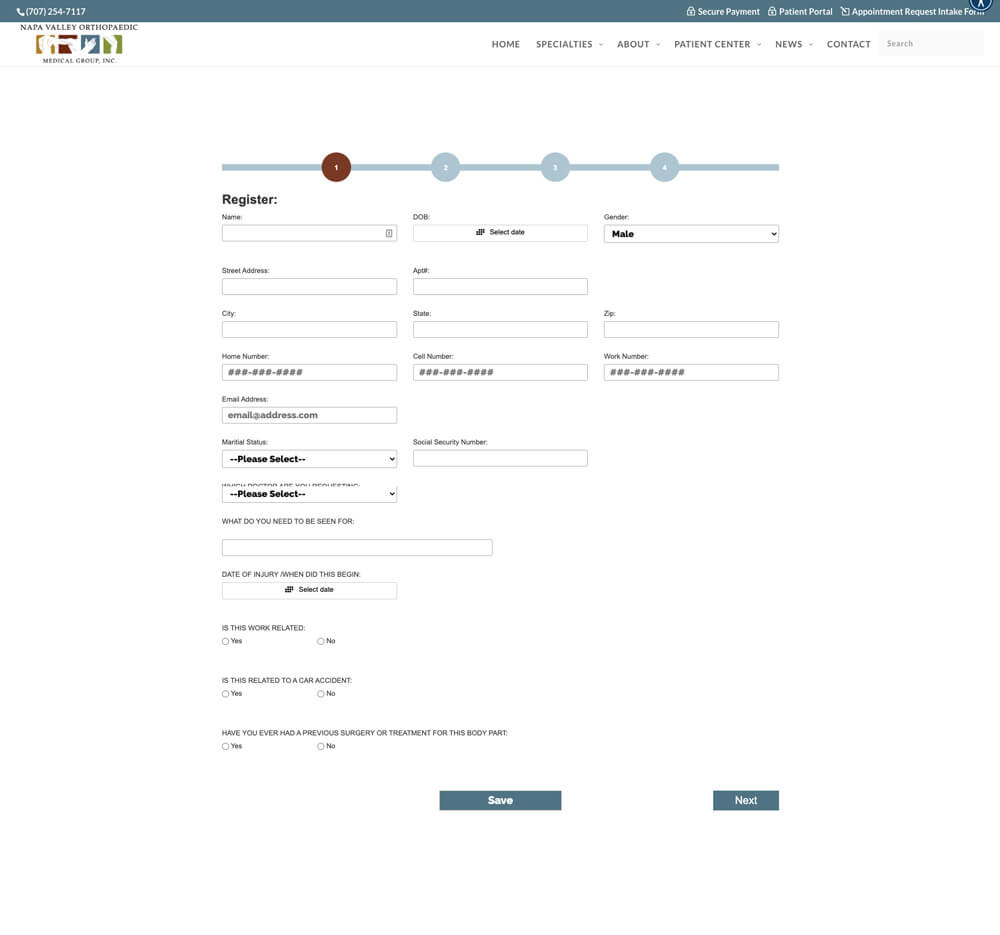Select Yes for previous surgery or treatment
Screen dimensions: 1000x935
point(225,746)
